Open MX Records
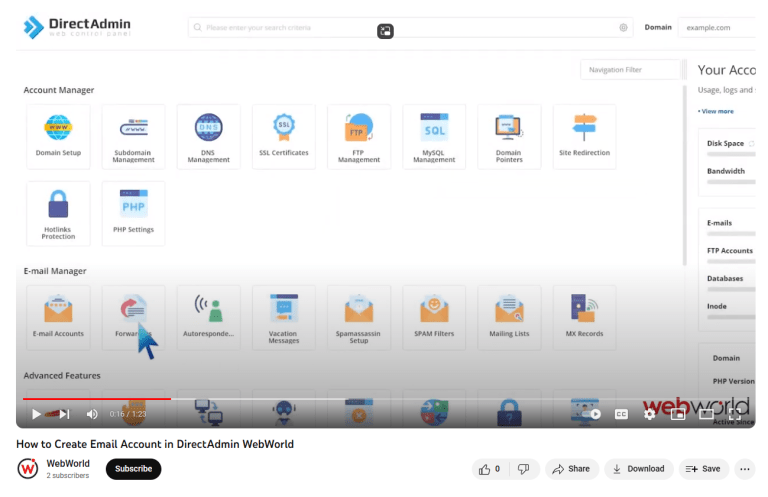Viewport: 768px width, 497px height. (x=584, y=318)
